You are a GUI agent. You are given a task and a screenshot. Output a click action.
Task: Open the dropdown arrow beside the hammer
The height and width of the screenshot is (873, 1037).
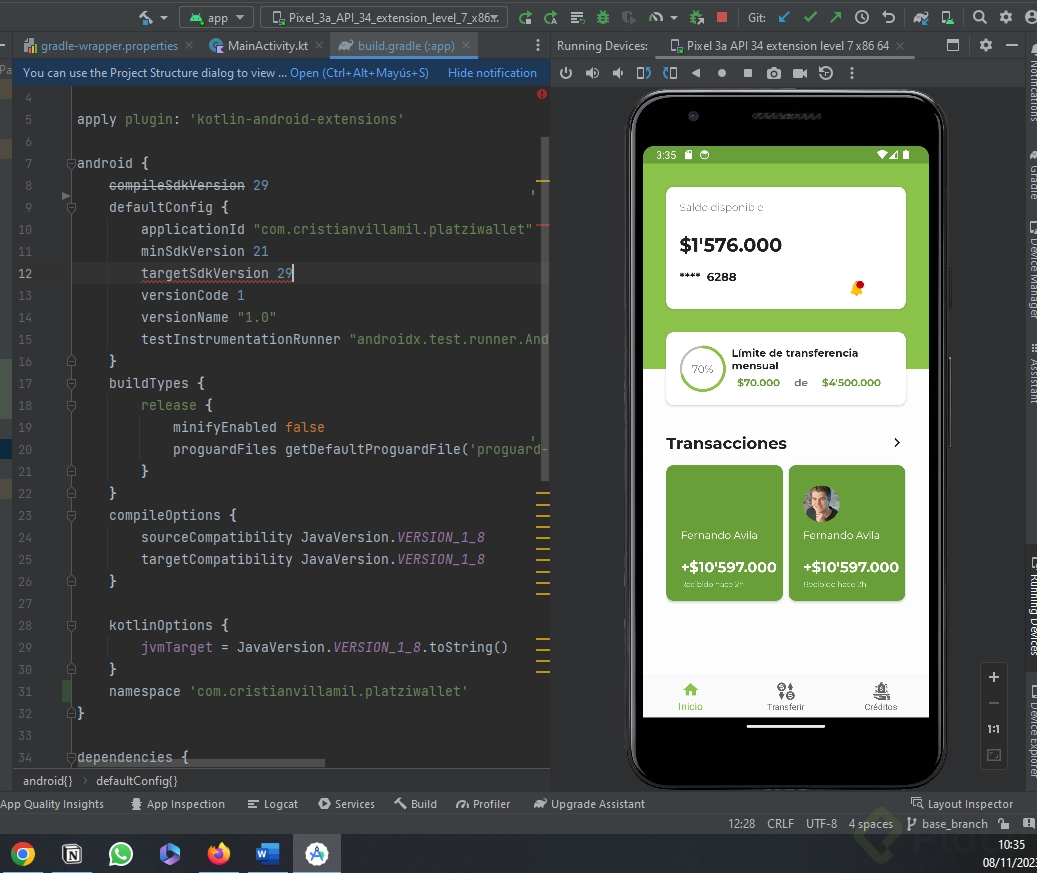coord(163,18)
